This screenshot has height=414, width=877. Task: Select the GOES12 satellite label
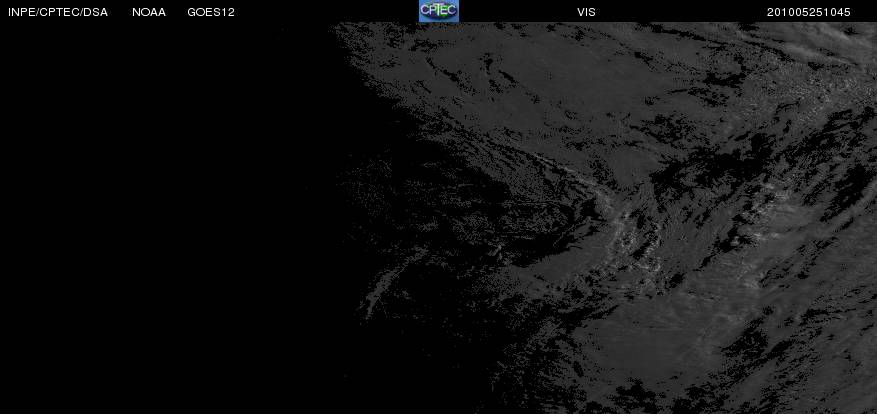[x=211, y=12]
